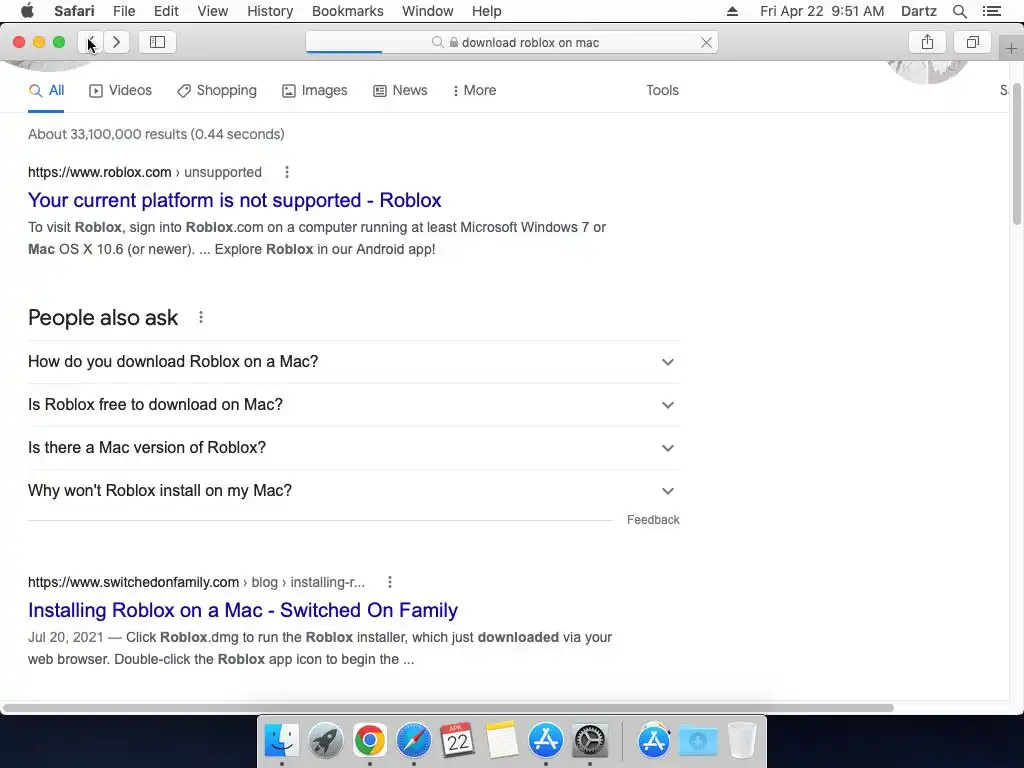Click the address bar showing download roblox on mac
The height and width of the screenshot is (768, 1024).
512,42
